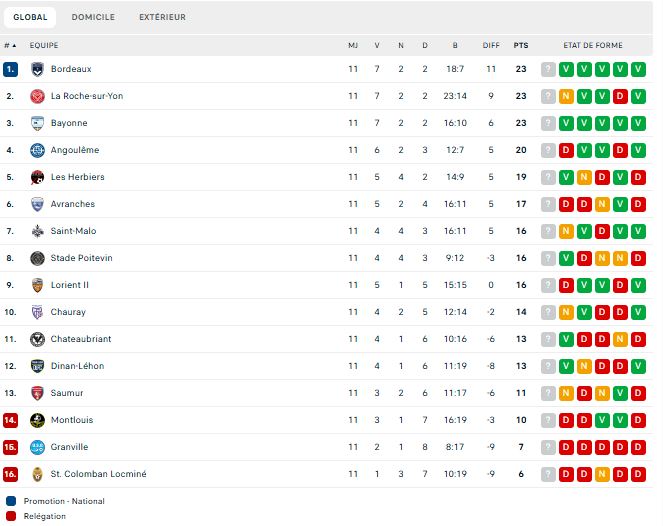Open the Extérieur standings tab

click(x=162, y=17)
